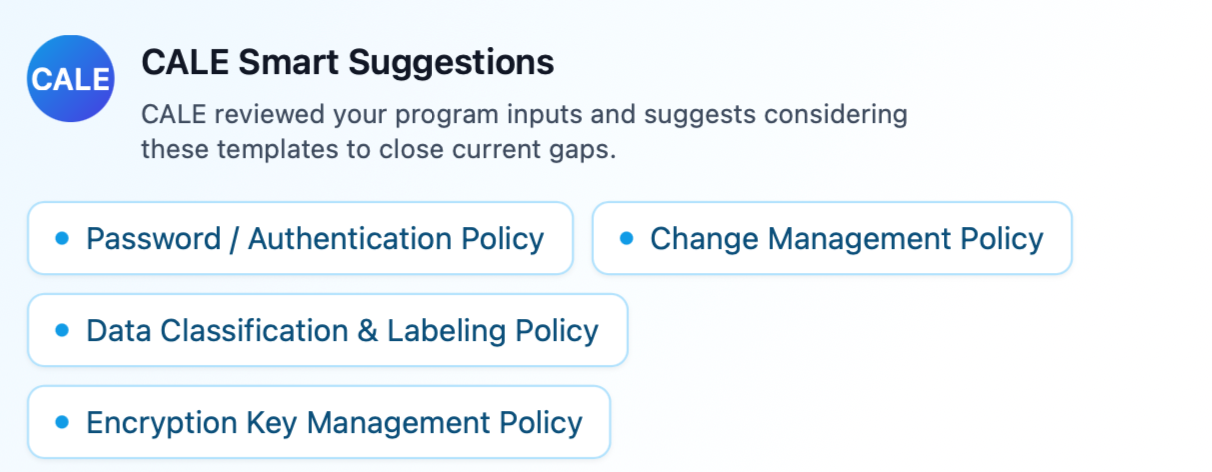Click the dot beside Data Classification & Labeling Policy
Screen dimensions: 1212x472
coord(62,330)
